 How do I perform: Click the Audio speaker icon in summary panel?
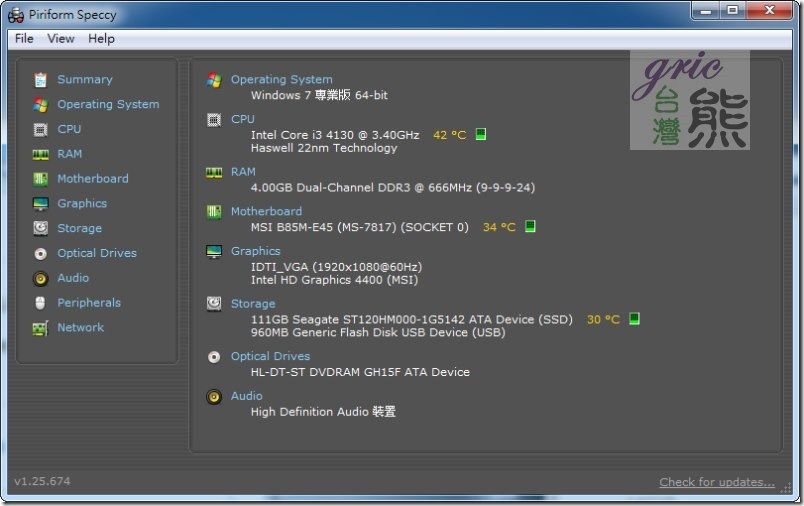[214, 397]
